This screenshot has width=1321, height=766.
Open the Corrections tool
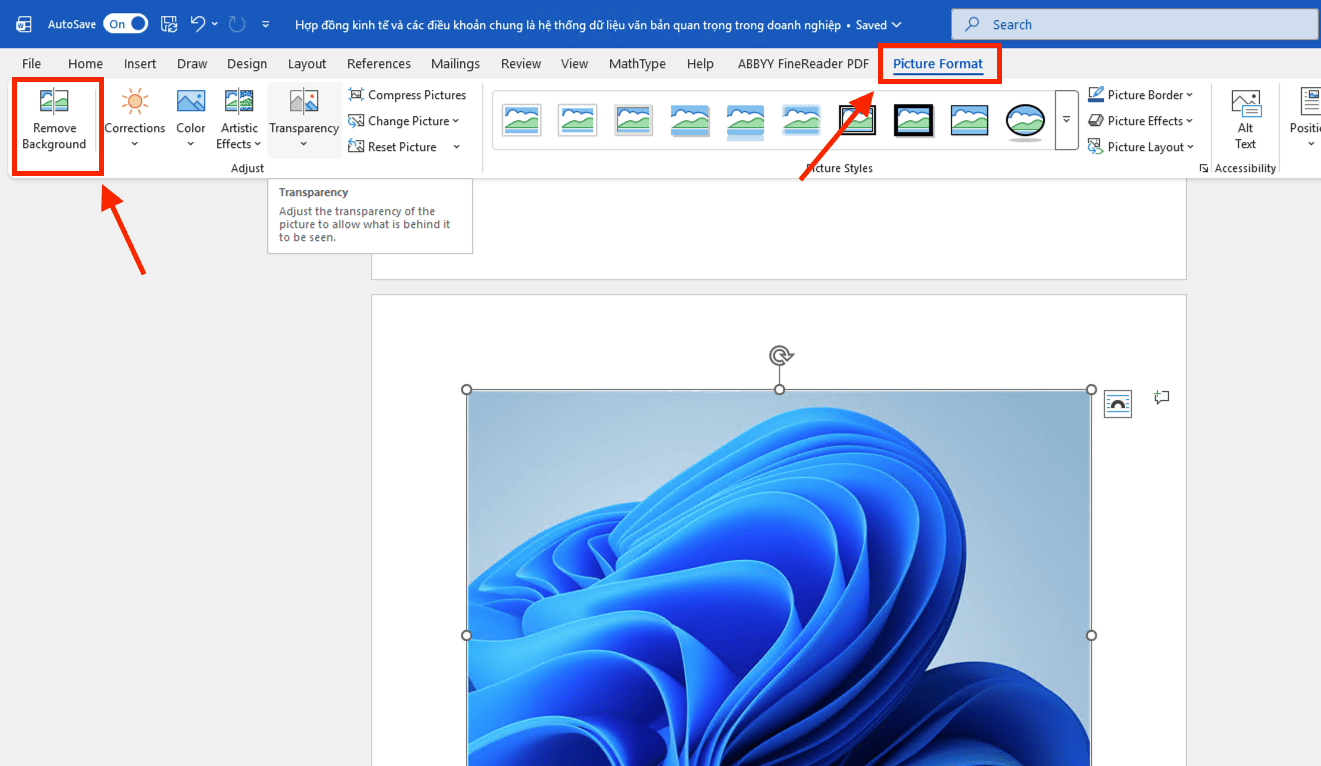click(134, 118)
